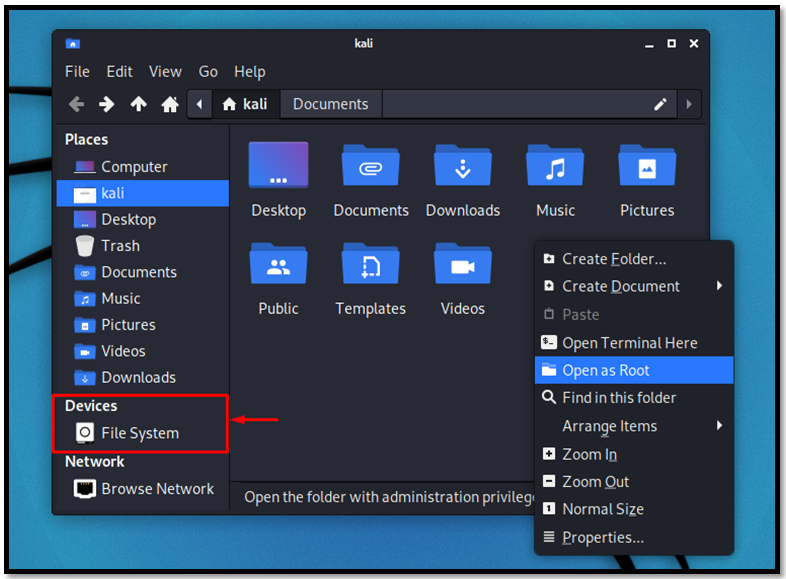
Task: Select Pictures in Places sidebar
Action: coord(143,325)
